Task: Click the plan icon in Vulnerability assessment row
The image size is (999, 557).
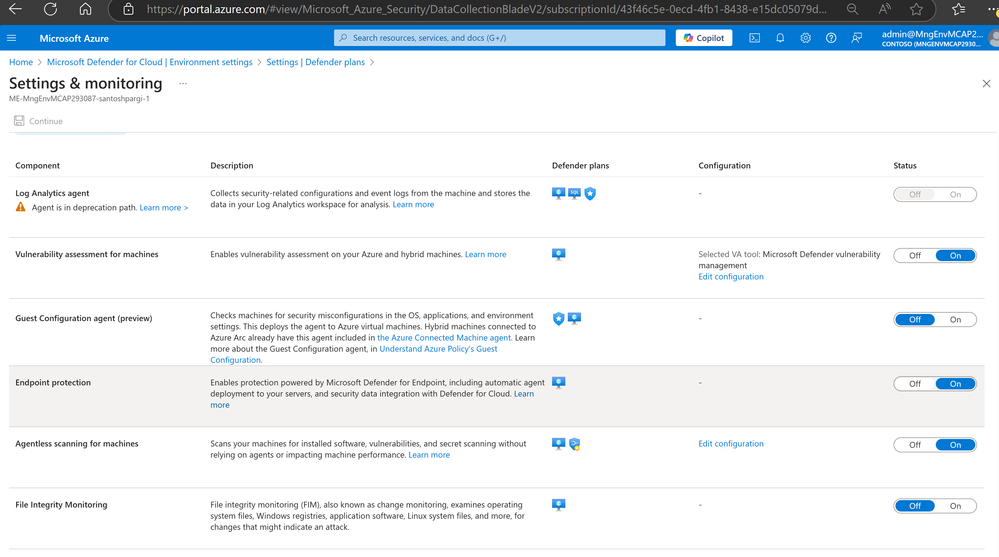Action: 558,254
